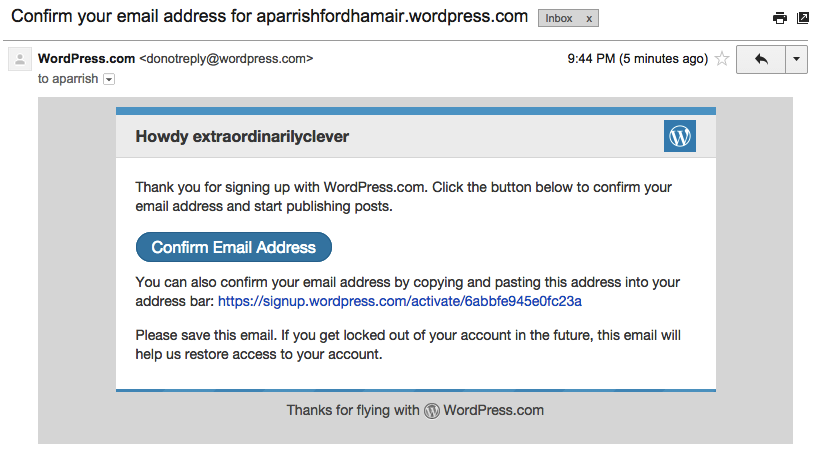Reply using the arrow button
The image size is (817, 454).
(761, 59)
